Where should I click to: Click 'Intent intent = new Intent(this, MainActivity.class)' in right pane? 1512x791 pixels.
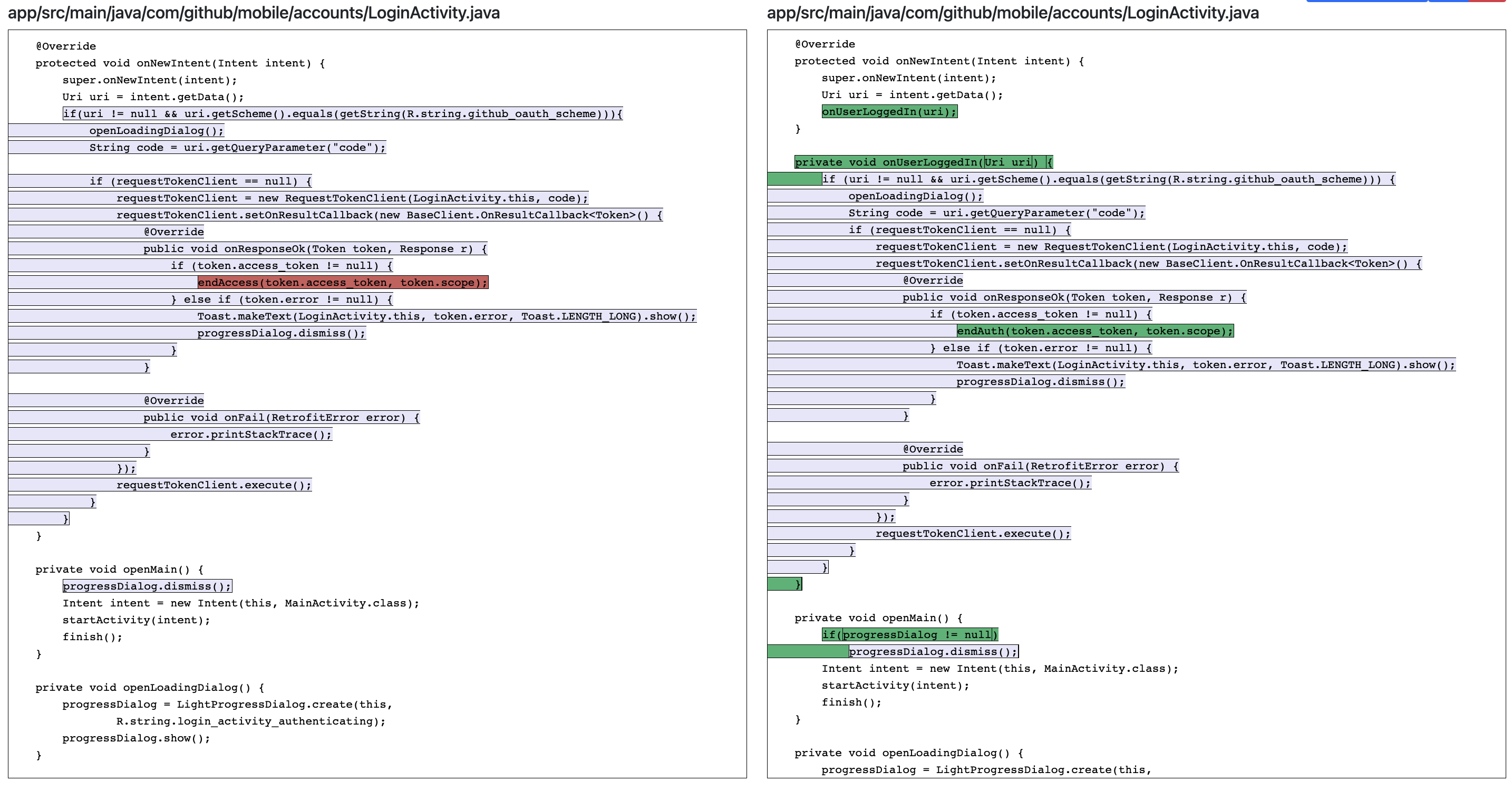tap(1000, 669)
